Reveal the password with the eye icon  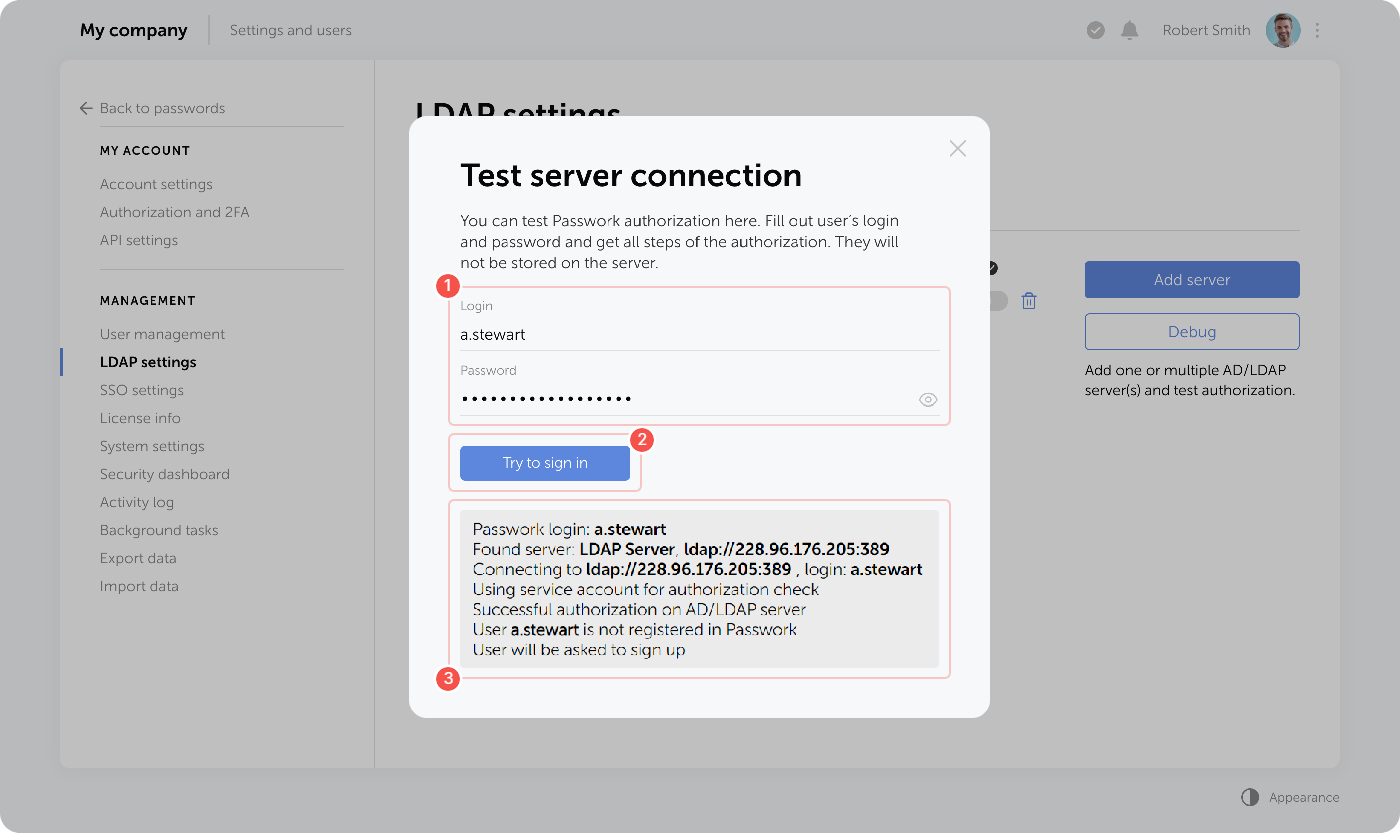pos(928,399)
